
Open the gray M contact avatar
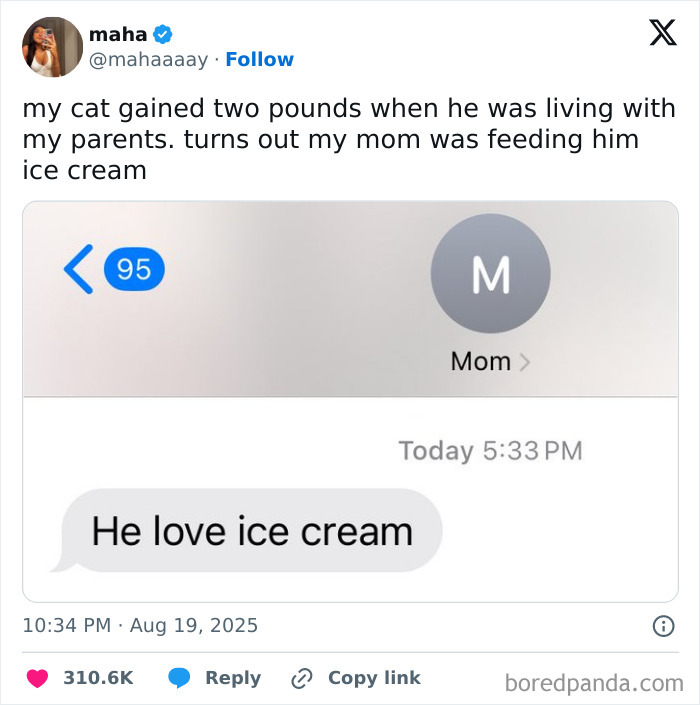[490, 273]
